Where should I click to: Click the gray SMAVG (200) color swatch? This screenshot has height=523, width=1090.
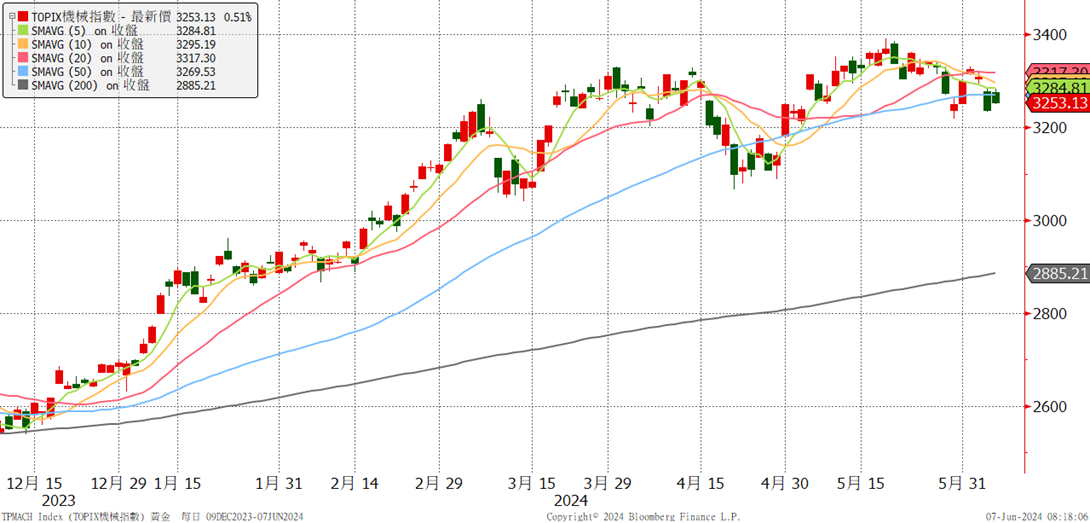pyautogui.click(x=24, y=86)
